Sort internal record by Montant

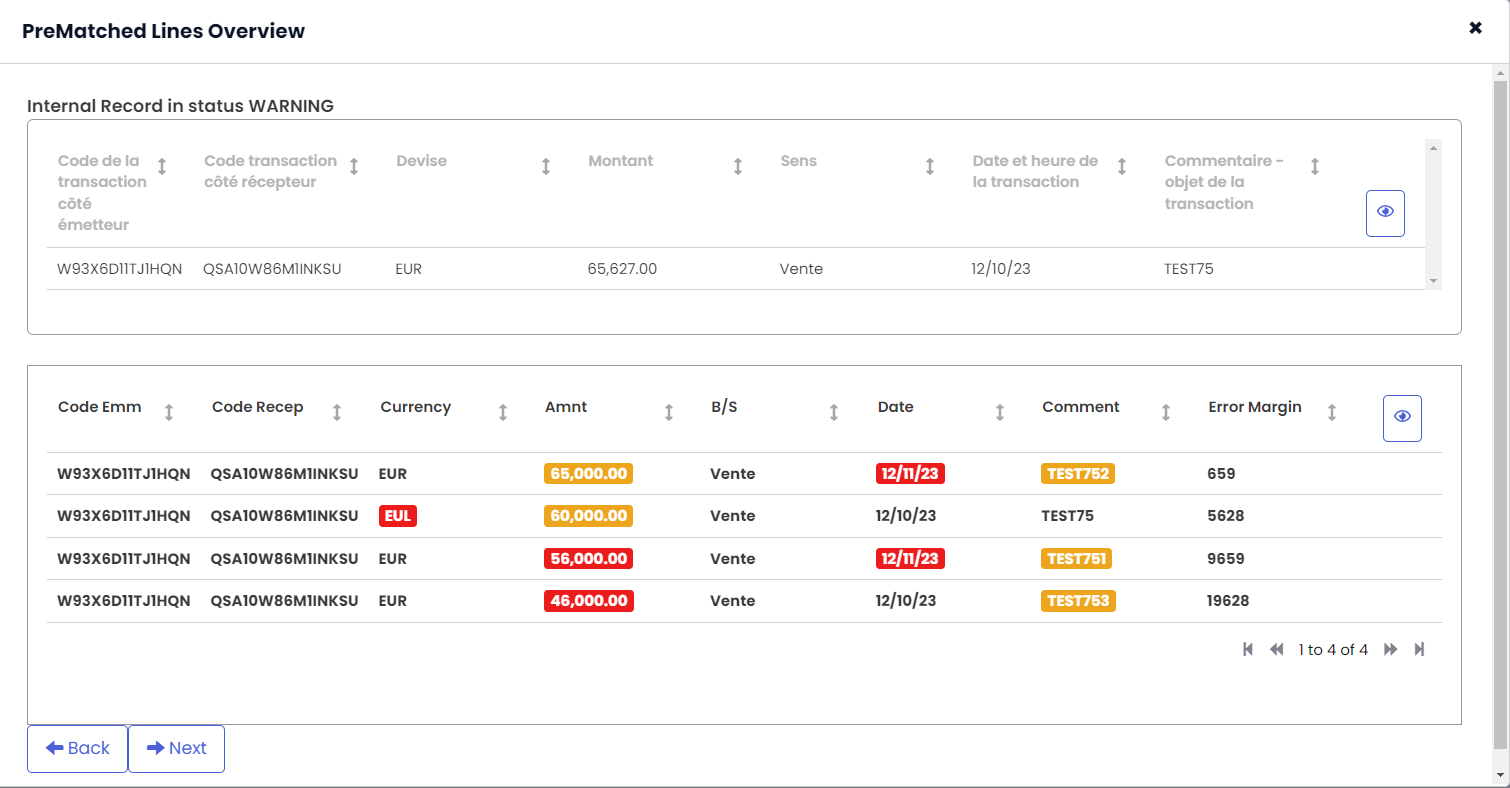point(738,166)
